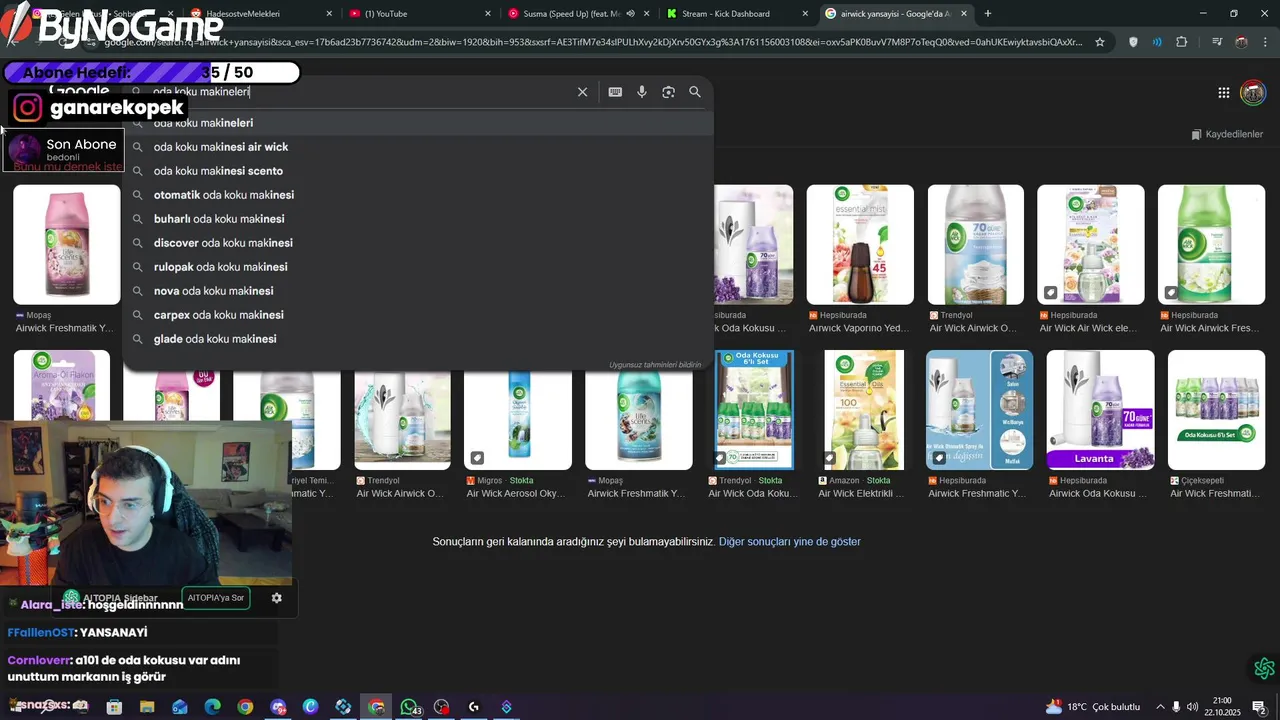This screenshot has width=1280, height=720.
Task: Mute the Susma tab audio icon
Action: pos(631,14)
